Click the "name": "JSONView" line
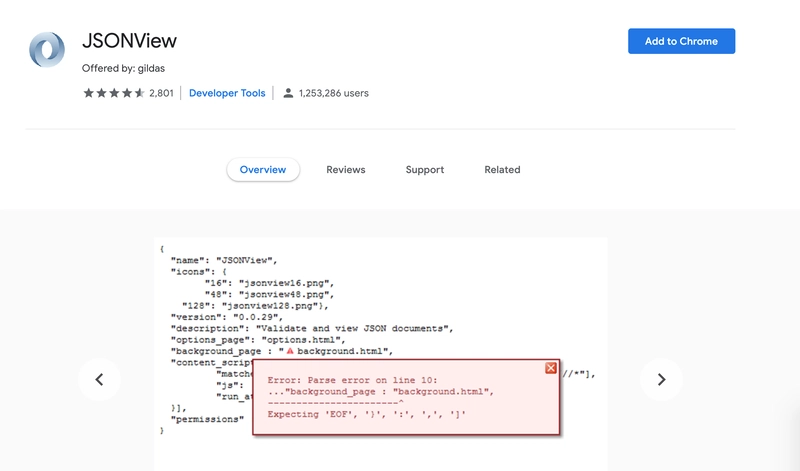The height and width of the screenshot is (471, 800). point(224,260)
